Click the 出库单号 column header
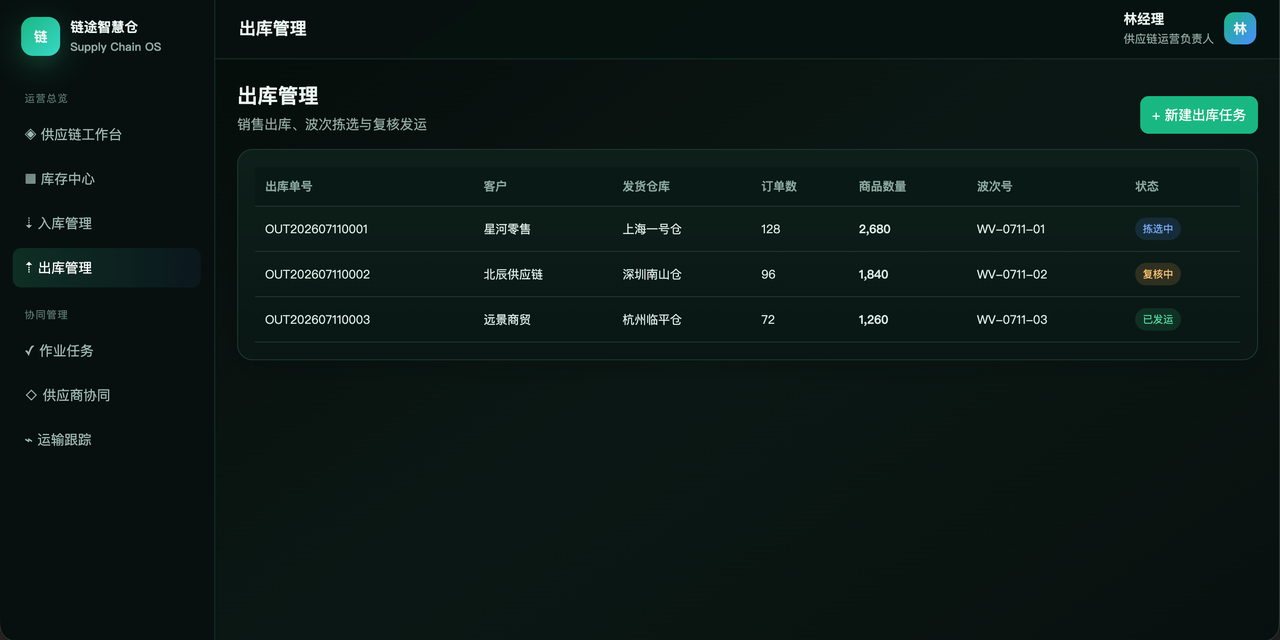The height and width of the screenshot is (640, 1280). (289, 187)
